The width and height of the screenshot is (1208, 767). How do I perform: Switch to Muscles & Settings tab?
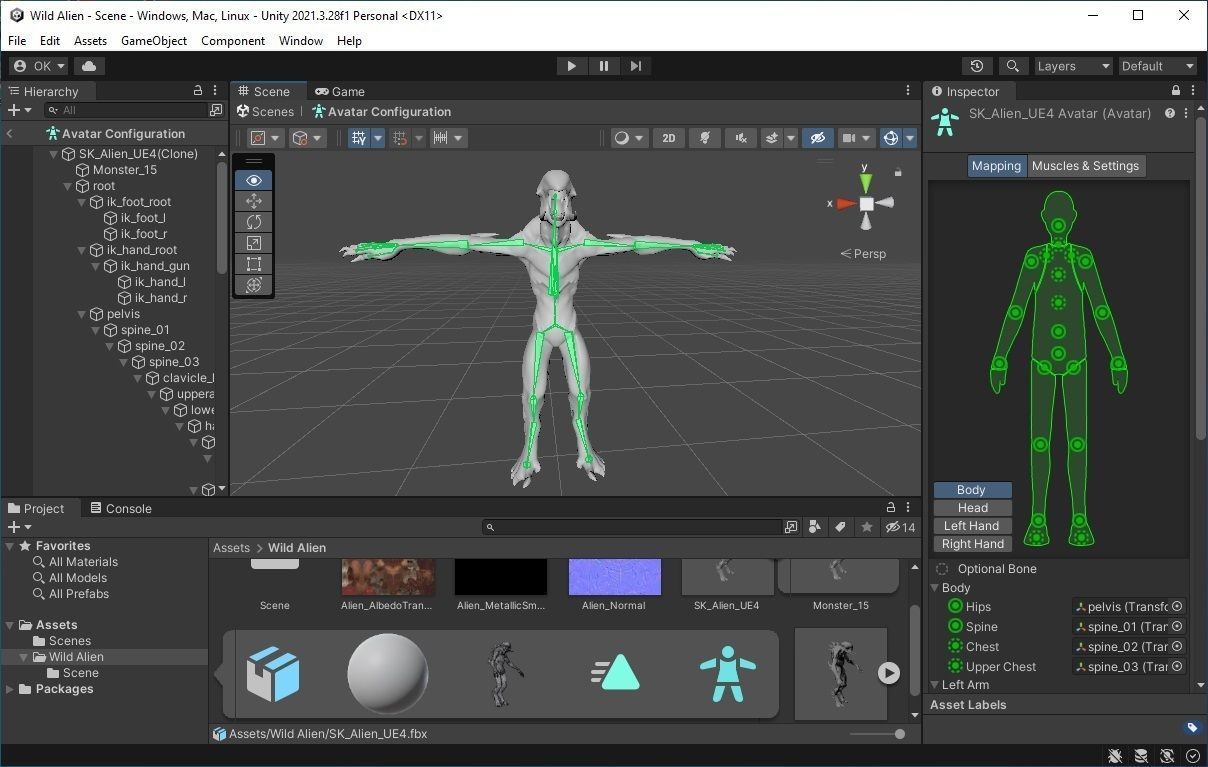(x=1085, y=166)
